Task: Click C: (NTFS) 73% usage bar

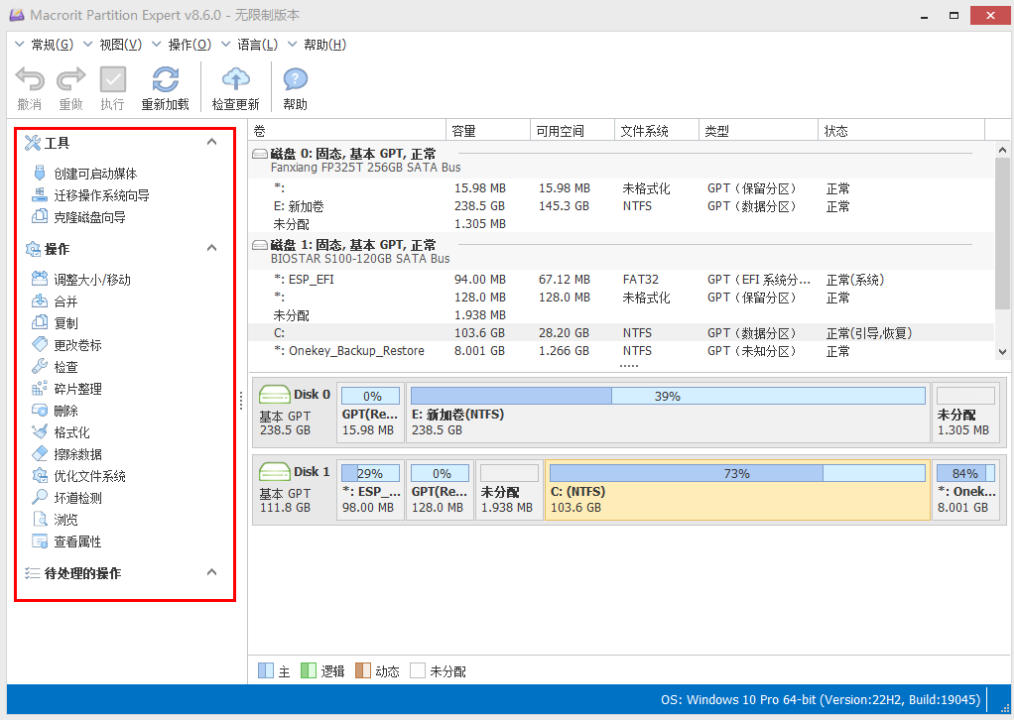Action: (x=737, y=473)
